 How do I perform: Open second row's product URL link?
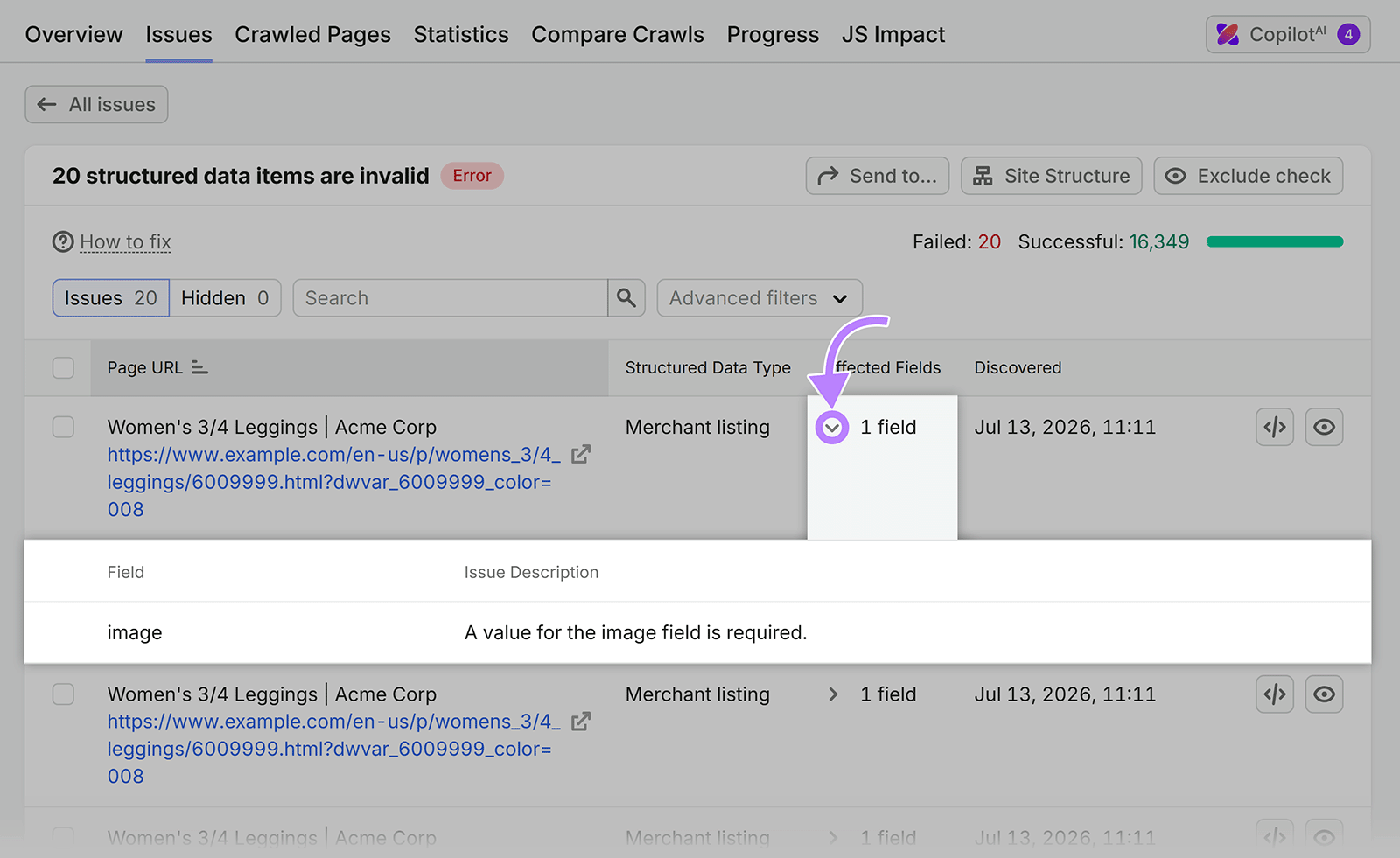pyautogui.click(x=333, y=749)
